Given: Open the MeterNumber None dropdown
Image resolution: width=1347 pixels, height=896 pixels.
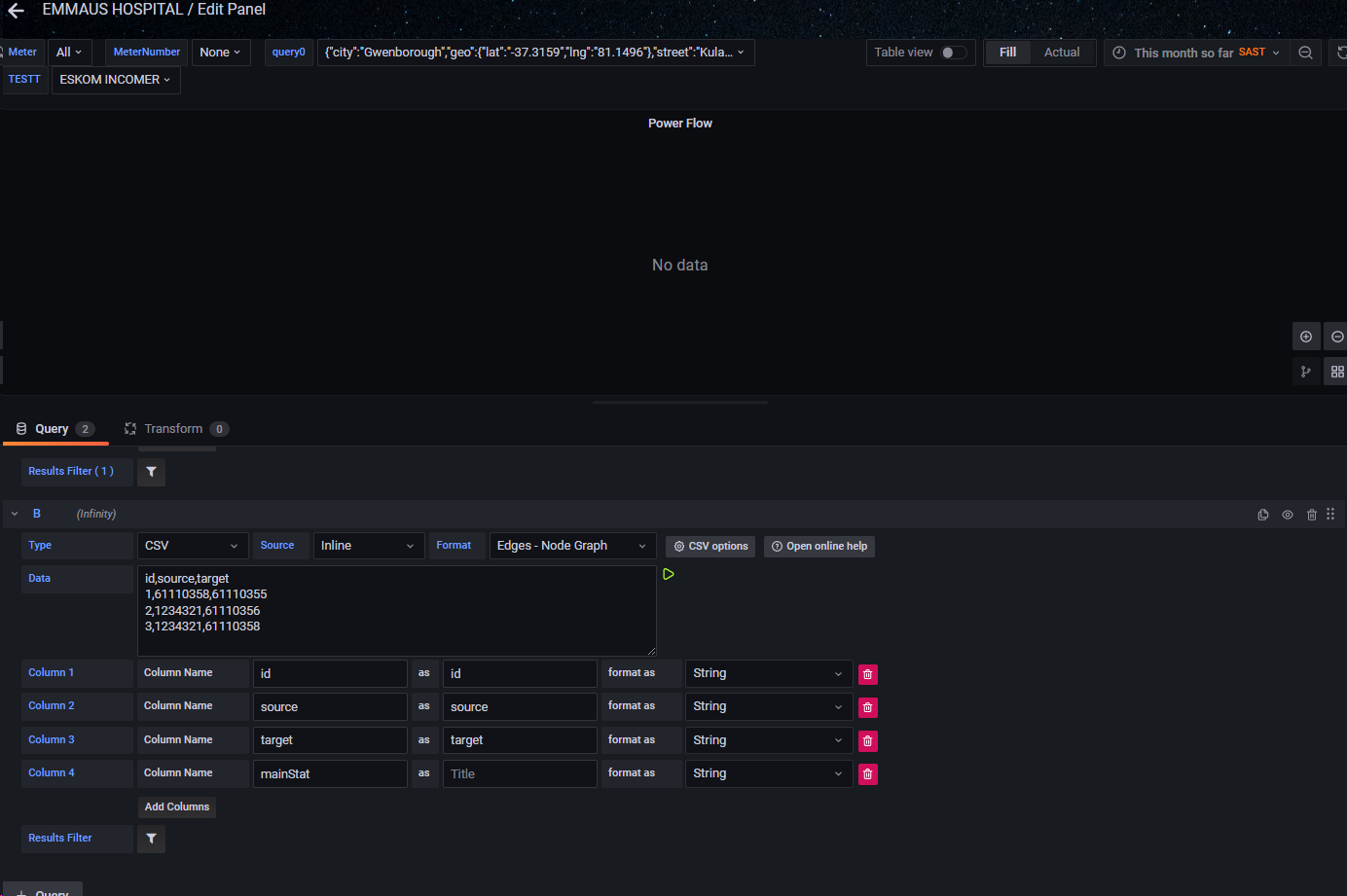Looking at the screenshot, I should point(220,53).
